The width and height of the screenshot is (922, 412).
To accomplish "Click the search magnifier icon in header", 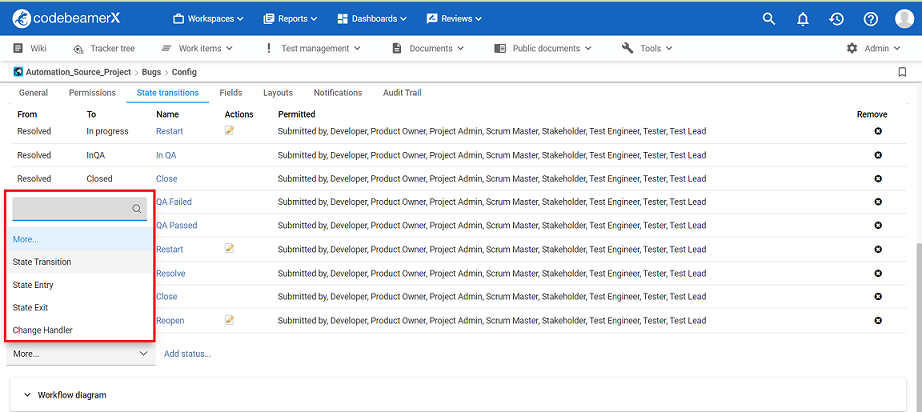I will pyautogui.click(x=768, y=19).
